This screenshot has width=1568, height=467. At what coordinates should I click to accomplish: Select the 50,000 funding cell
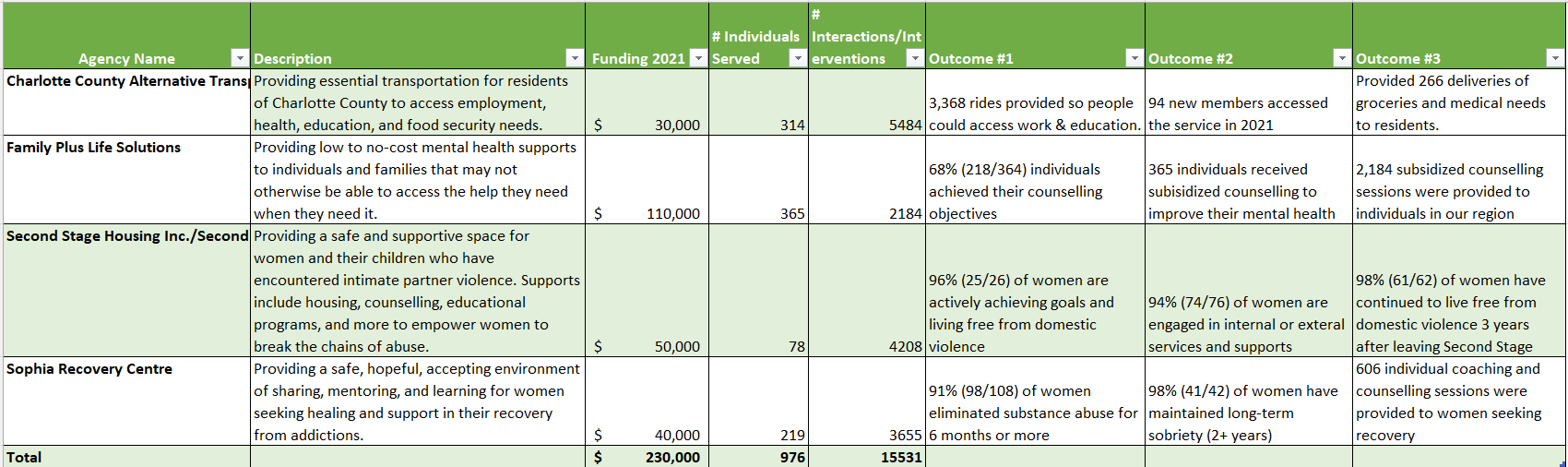[647, 291]
